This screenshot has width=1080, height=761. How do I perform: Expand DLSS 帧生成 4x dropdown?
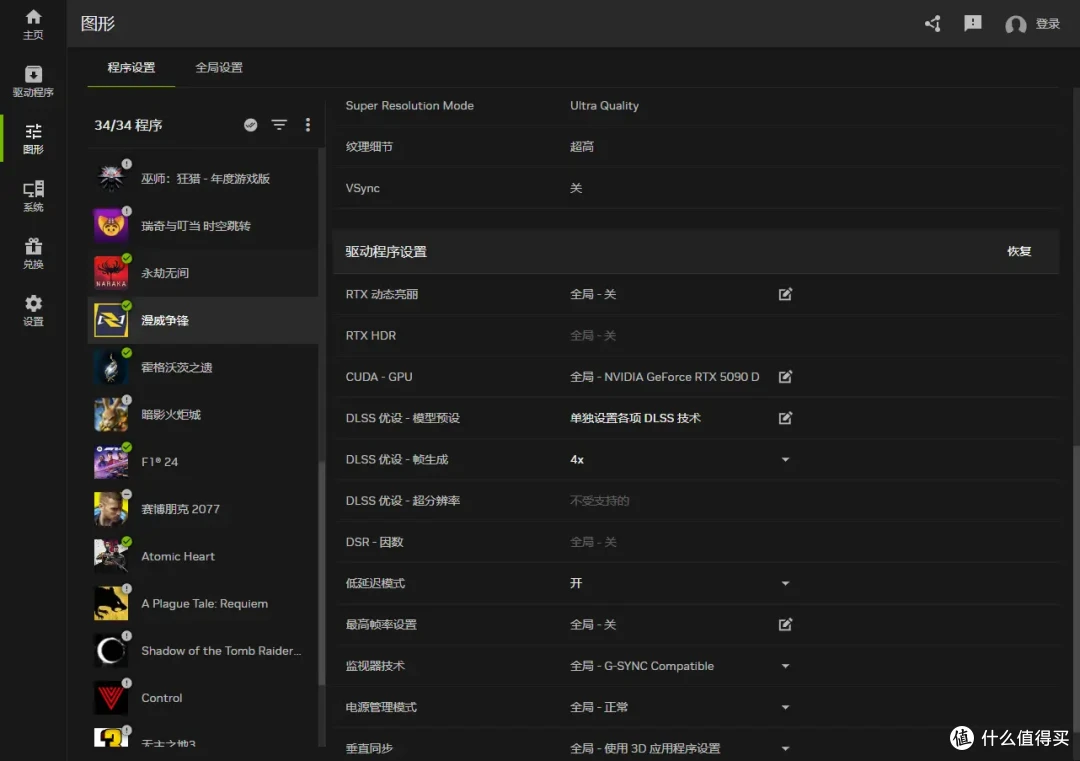[785, 459]
